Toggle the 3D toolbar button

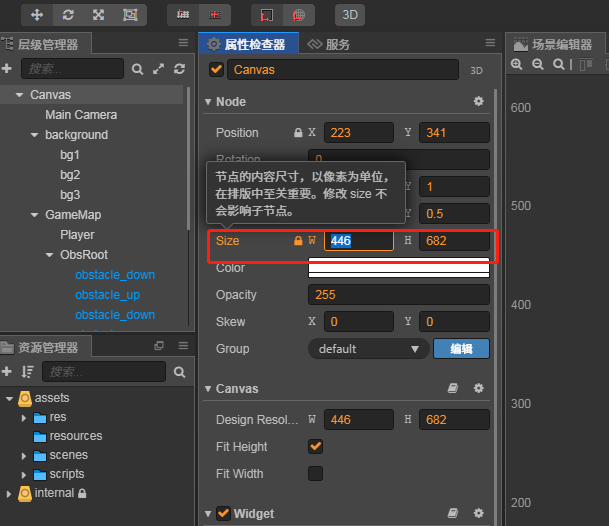click(350, 15)
